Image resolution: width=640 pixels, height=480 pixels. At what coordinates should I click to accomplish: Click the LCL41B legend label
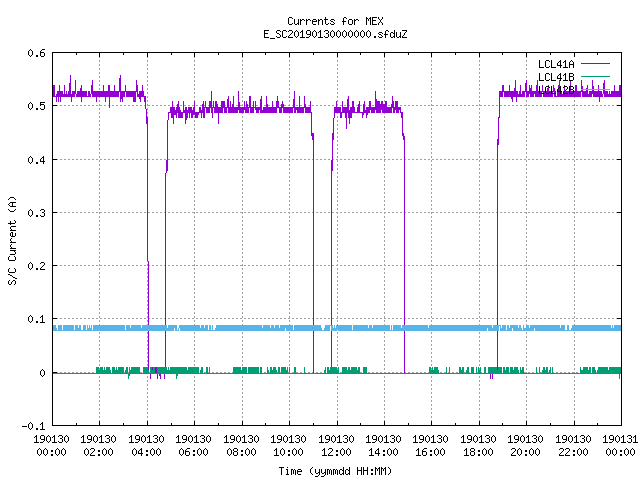coord(556,77)
